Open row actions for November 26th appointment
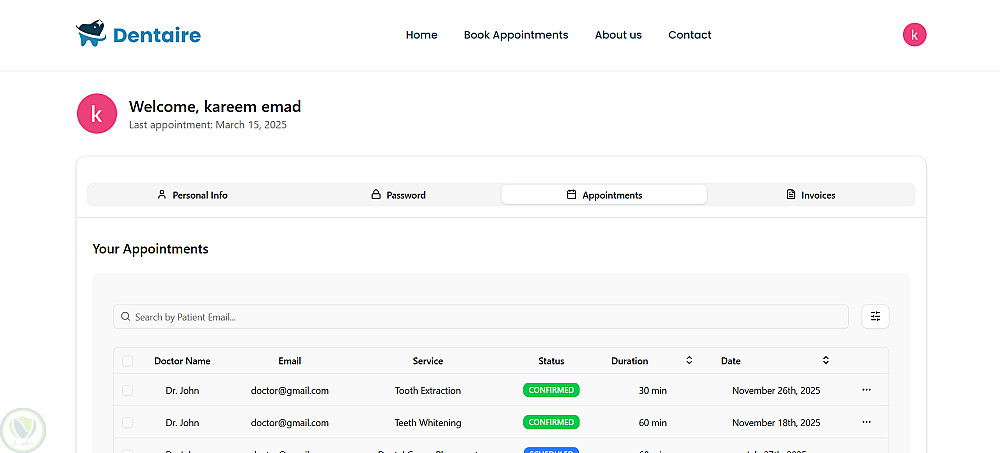 [x=866, y=390]
